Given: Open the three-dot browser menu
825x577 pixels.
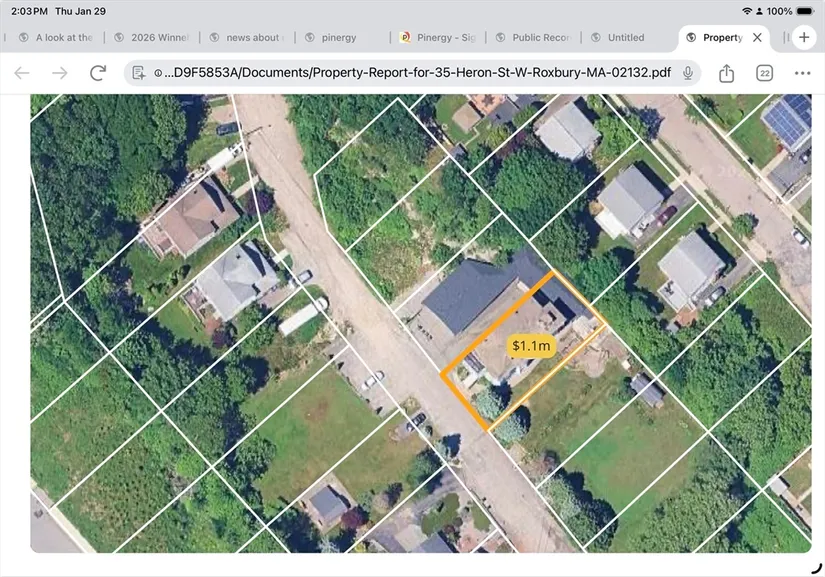Looking at the screenshot, I should point(802,73).
